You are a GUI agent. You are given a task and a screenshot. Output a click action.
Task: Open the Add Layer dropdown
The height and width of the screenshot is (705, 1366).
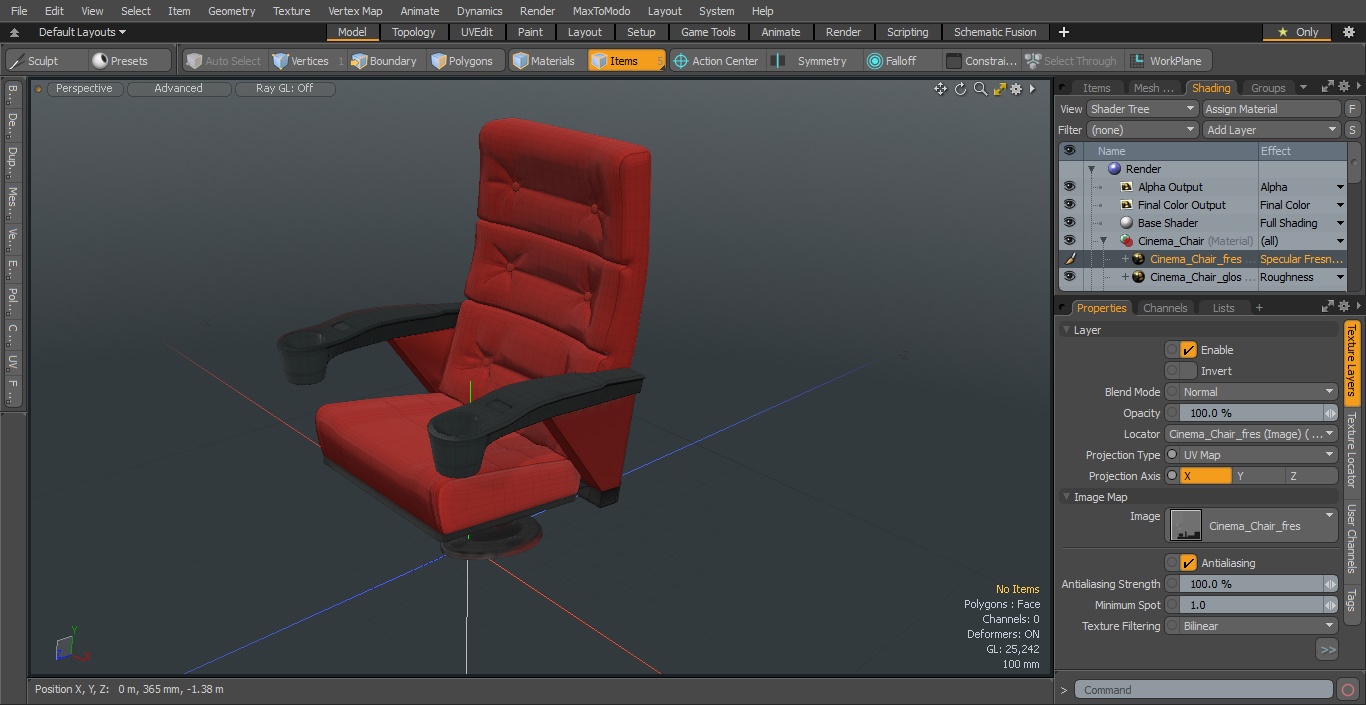tap(1271, 130)
